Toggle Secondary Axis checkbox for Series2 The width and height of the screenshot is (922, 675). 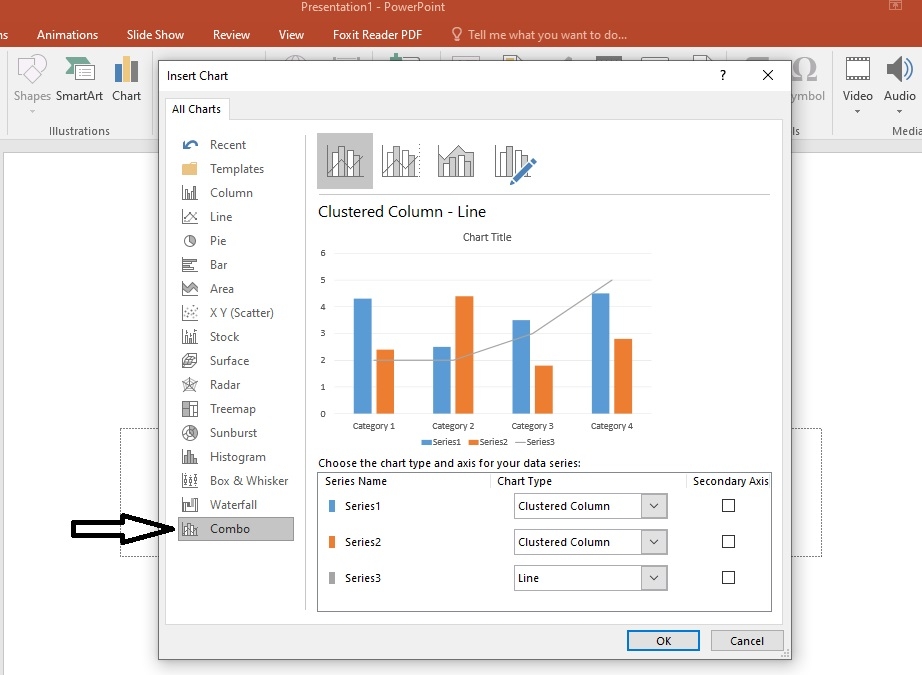728,542
